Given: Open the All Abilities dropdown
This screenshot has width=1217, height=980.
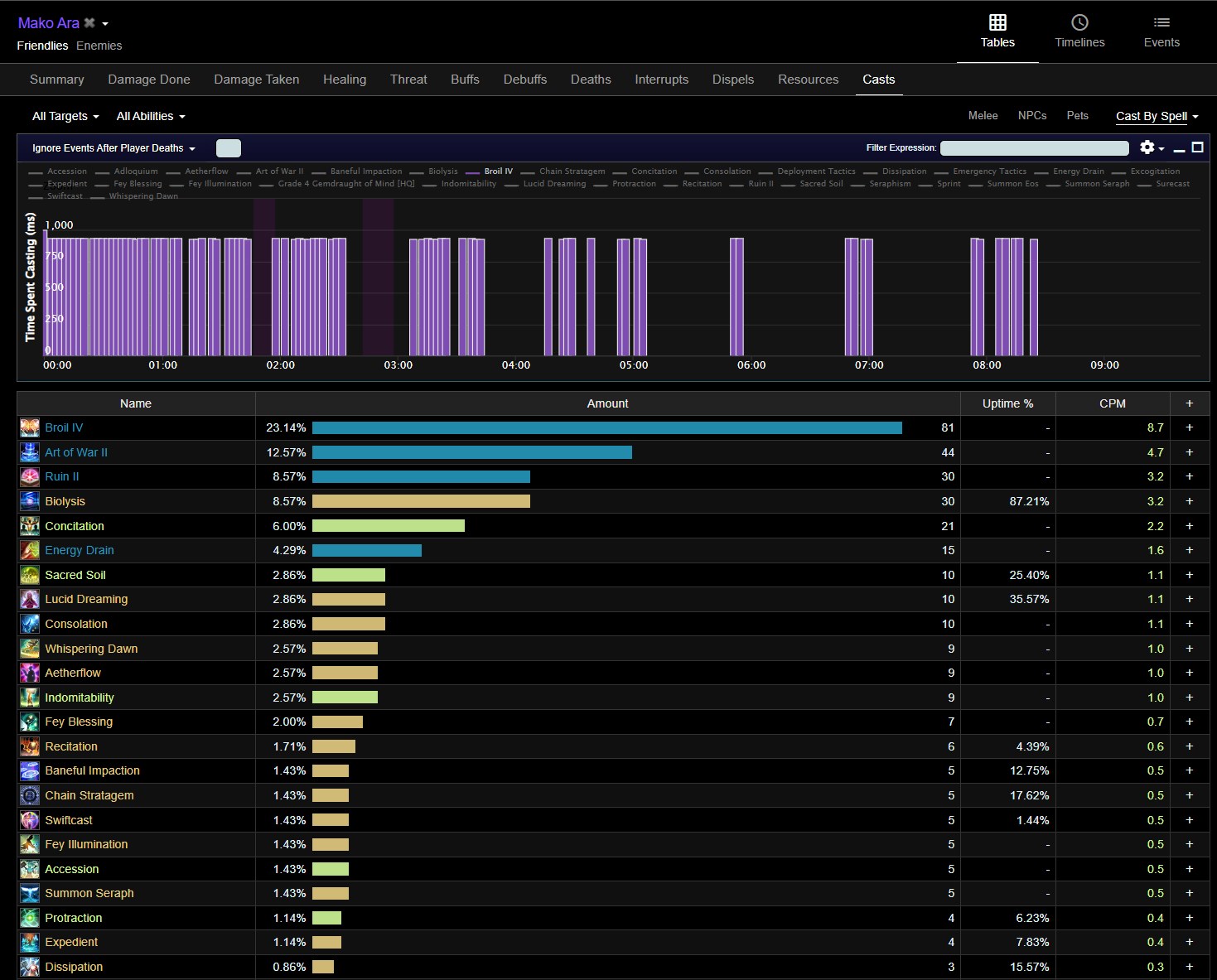Looking at the screenshot, I should [x=151, y=116].
